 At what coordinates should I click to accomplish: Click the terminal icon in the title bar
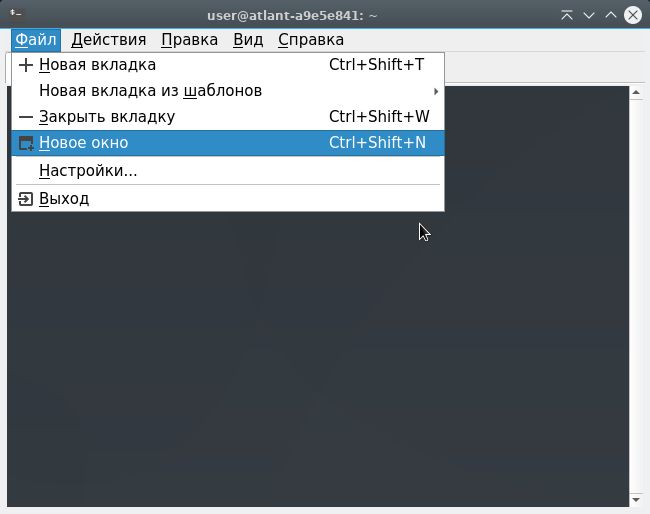click(17, 15)
